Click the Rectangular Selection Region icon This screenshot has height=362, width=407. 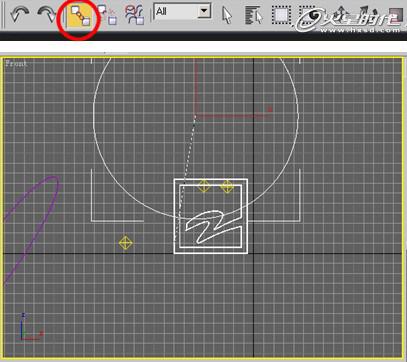click(x=282, y=15)
